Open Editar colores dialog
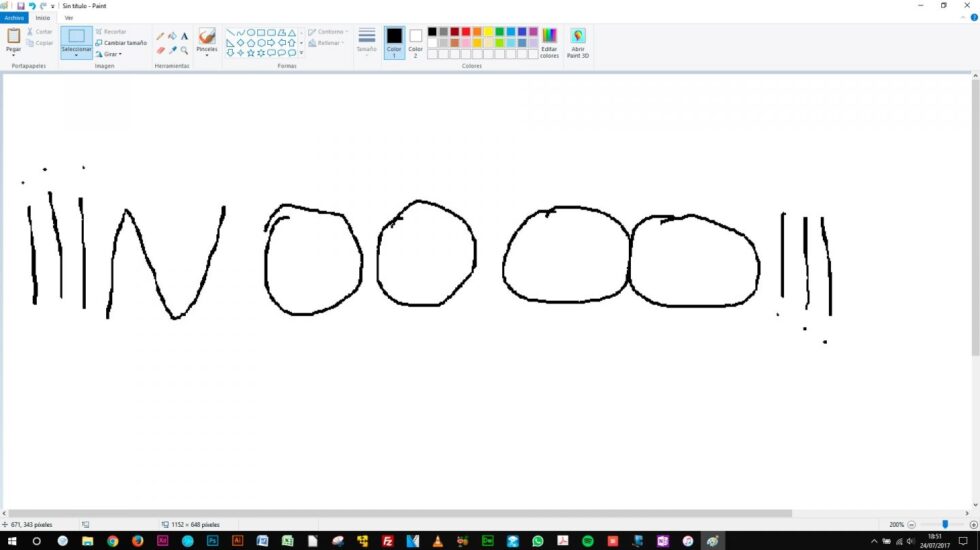Image resolution: width=980 pixels, height=550 pixels. tap(549, 43)
